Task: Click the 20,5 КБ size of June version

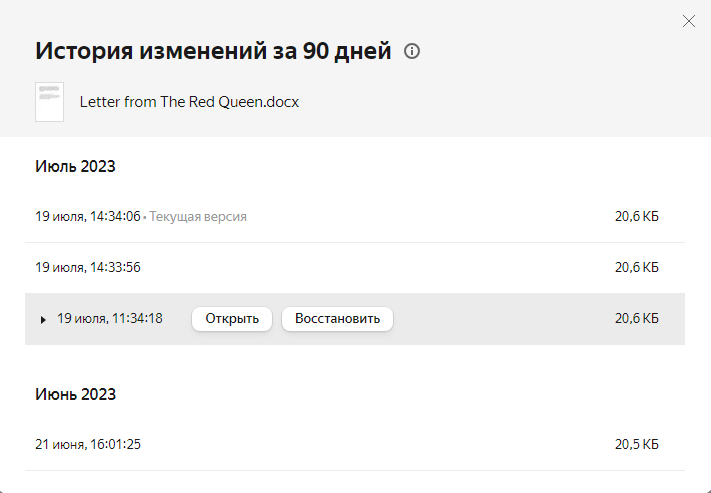Action: pyautogui.click(x=636, y=444)
